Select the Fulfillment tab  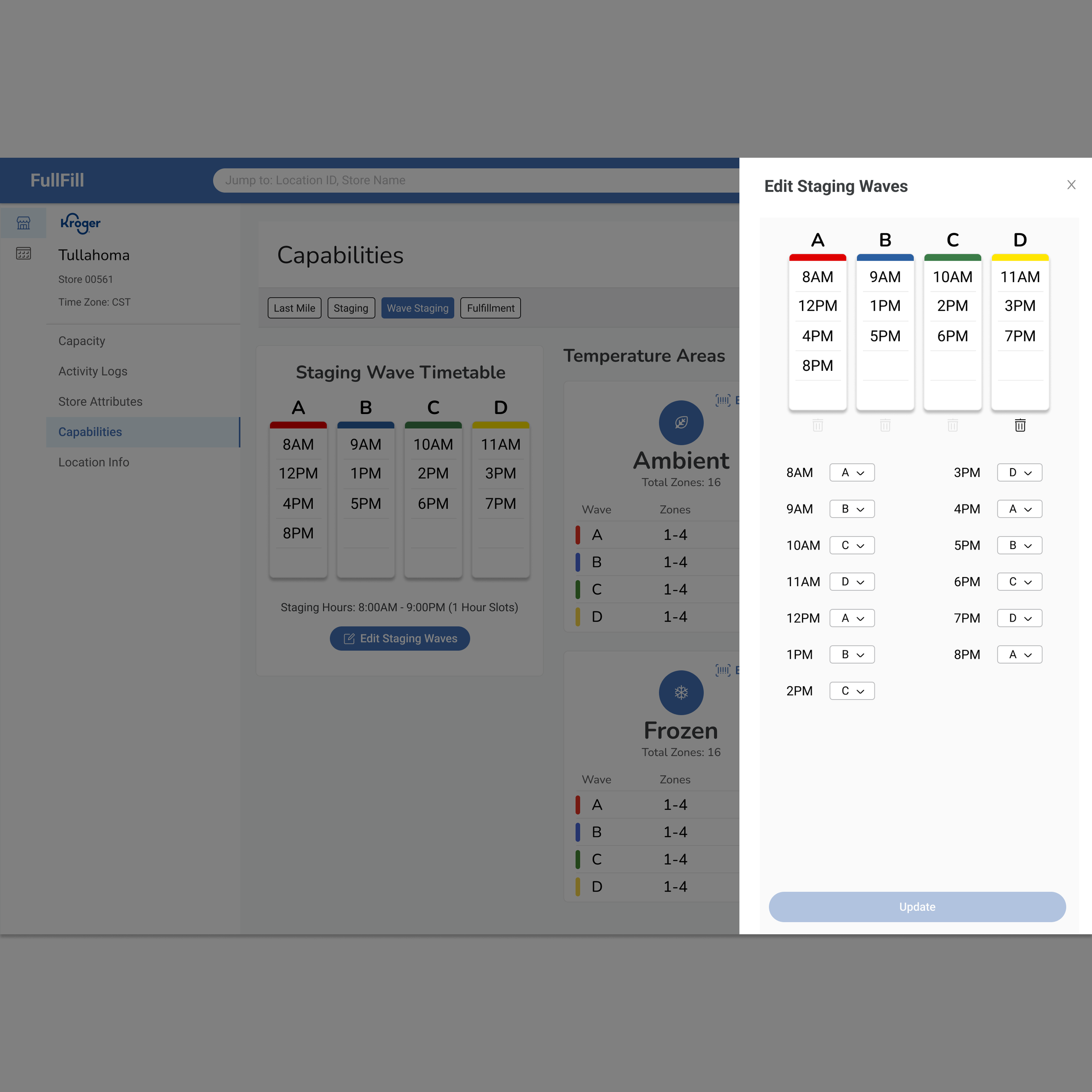click(490, 308)
